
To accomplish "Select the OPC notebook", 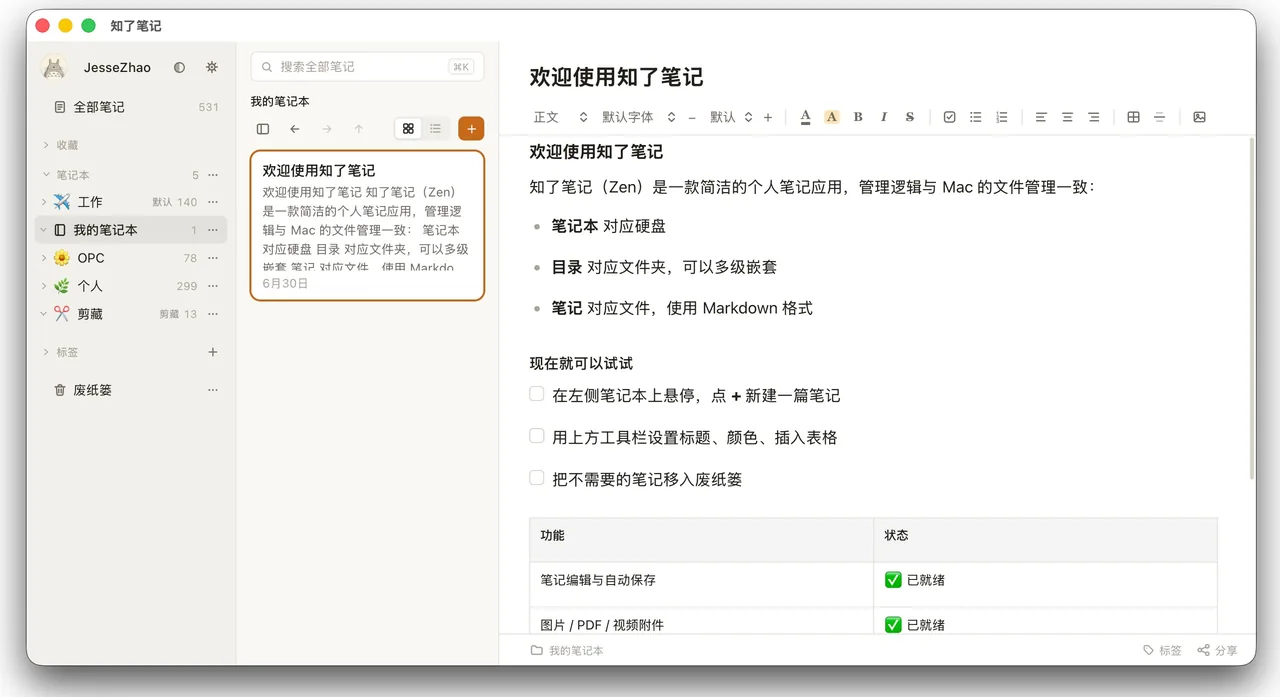I will point(131,258).
